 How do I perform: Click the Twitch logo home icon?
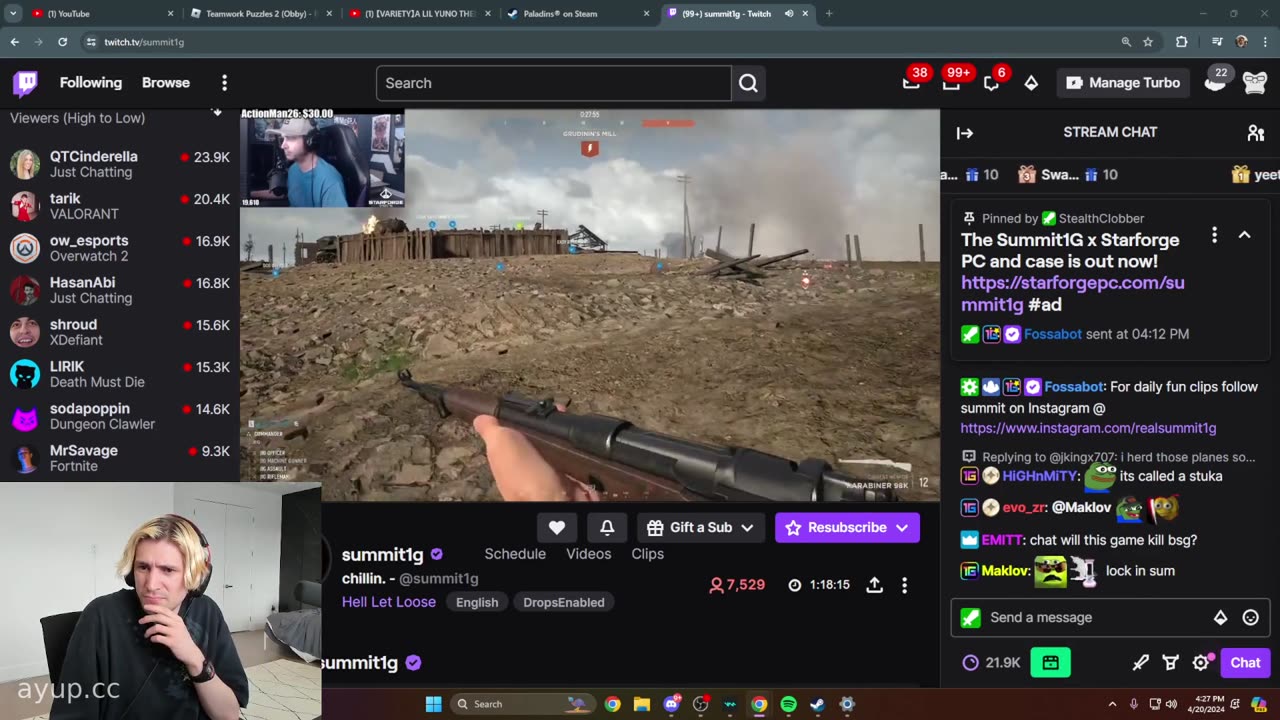point(25,83)
